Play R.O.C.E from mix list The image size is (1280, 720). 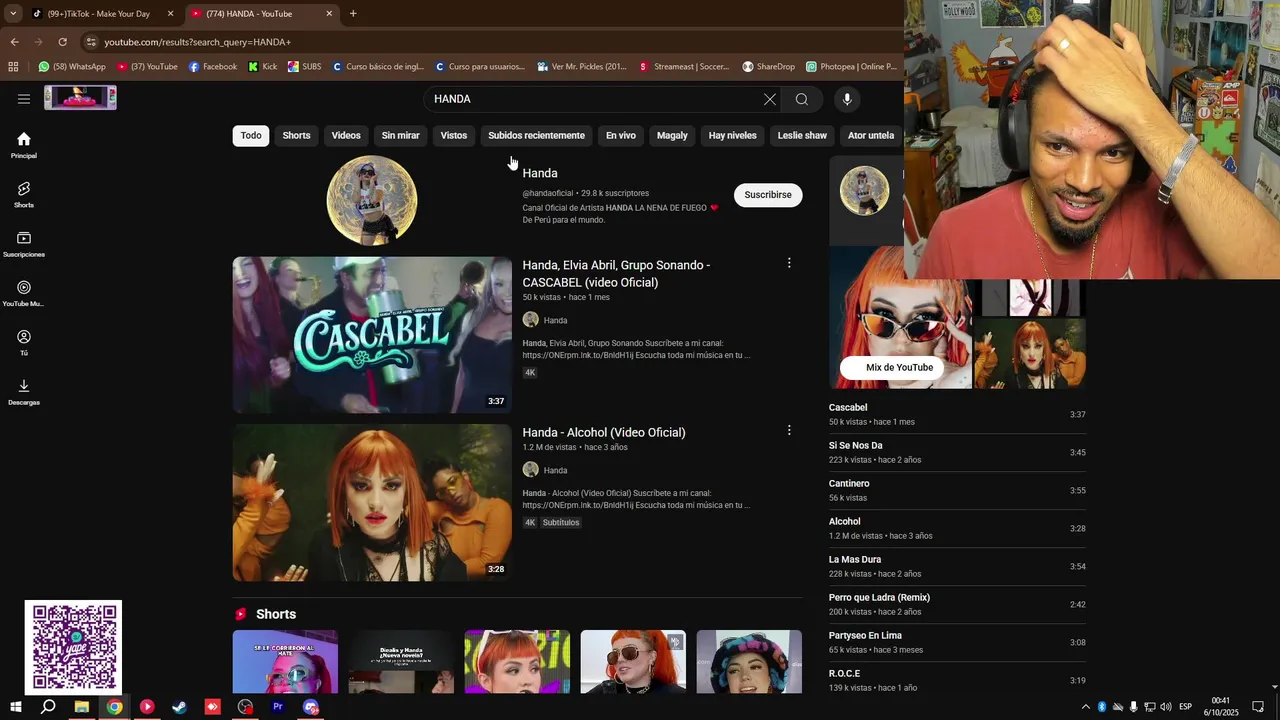957,680
